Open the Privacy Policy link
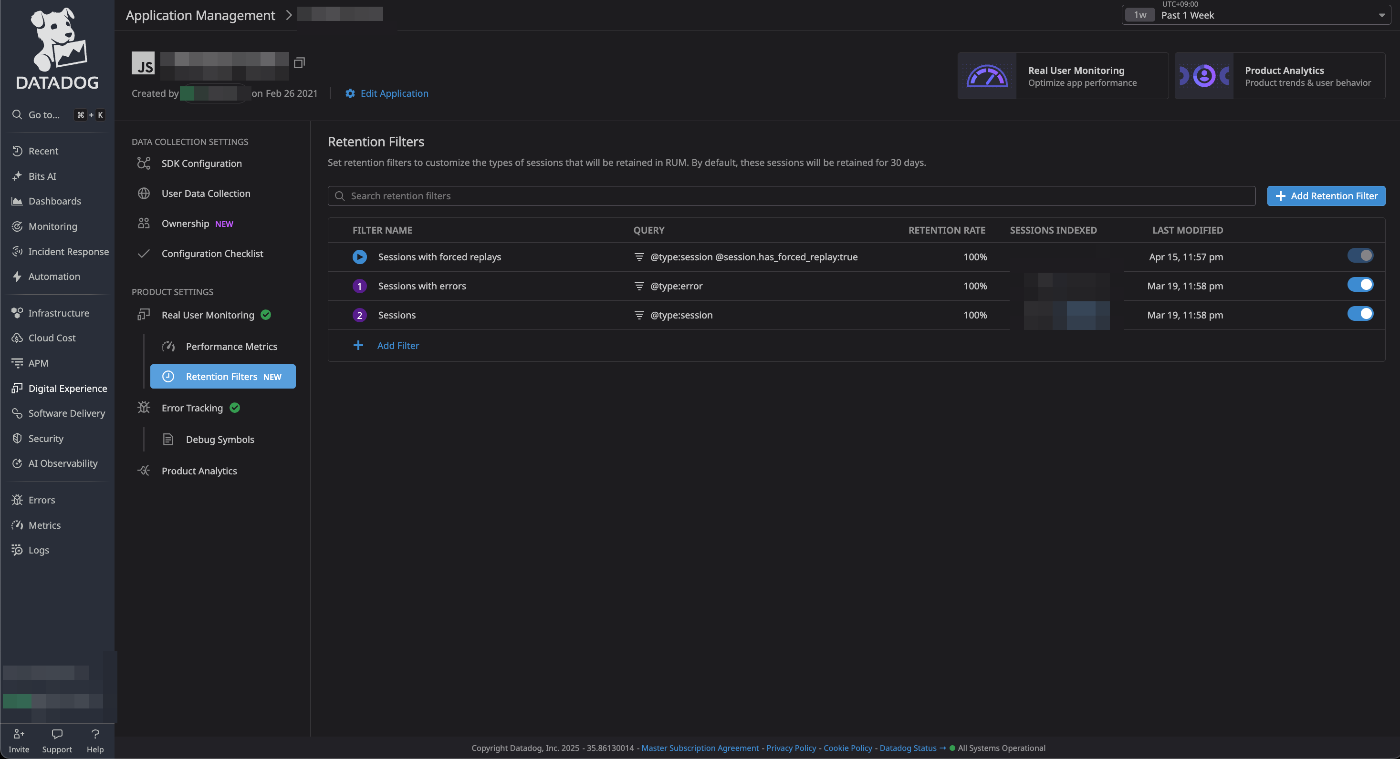Viewport: 1400px width, 759px height. coord(791,748)
